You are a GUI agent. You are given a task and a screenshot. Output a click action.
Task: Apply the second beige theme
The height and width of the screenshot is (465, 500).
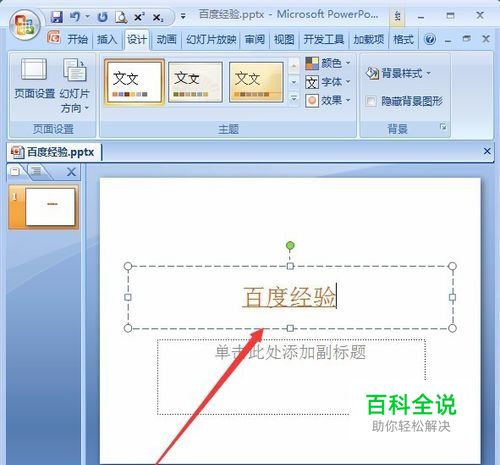(x=195, y=82)
